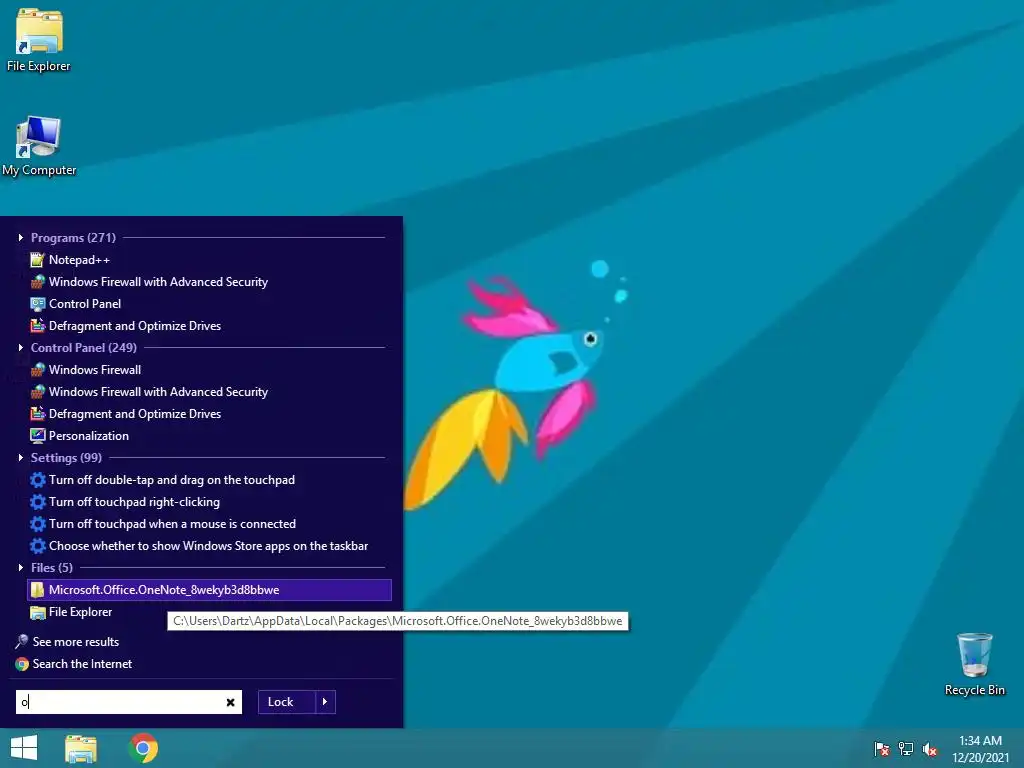Viewport: 1024px width, 768px height.
Task: Click the Notepad++ icon in Programs results
Action: pyautogui.click(x=38, y=260)
